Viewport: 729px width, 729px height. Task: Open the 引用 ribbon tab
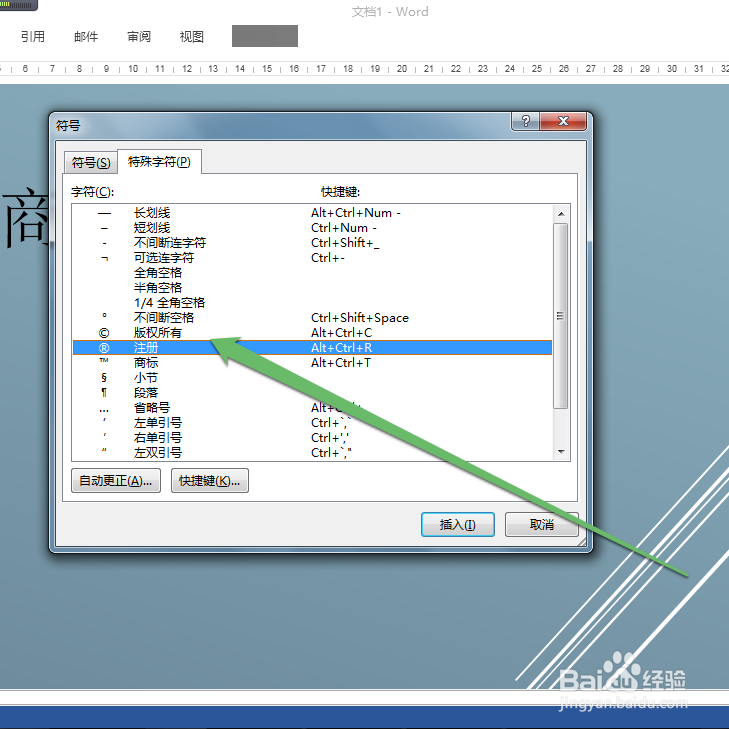point(33,37)
